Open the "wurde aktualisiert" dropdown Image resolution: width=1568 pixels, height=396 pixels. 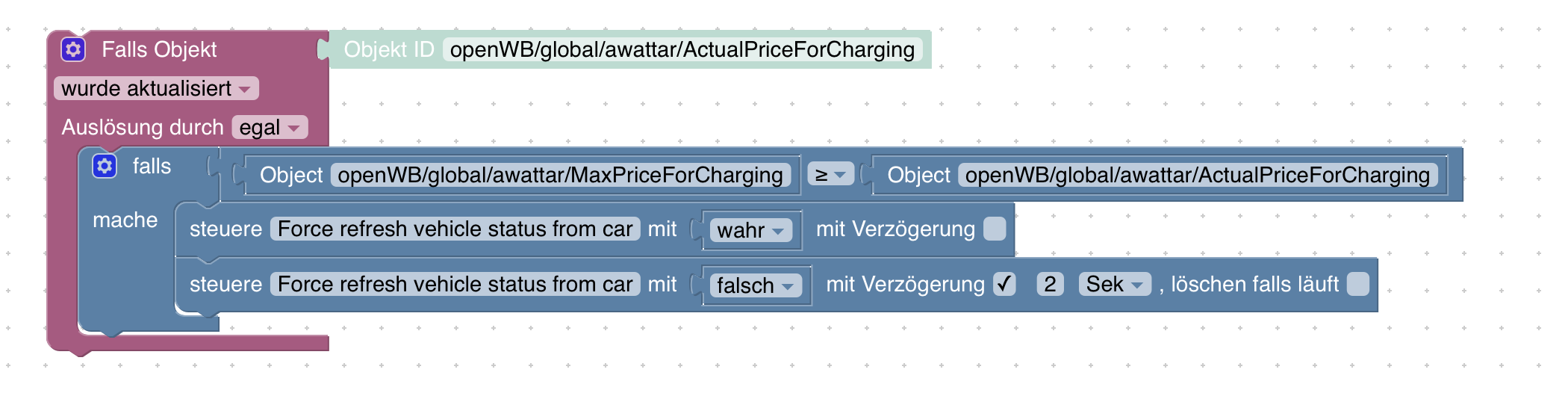156,88
